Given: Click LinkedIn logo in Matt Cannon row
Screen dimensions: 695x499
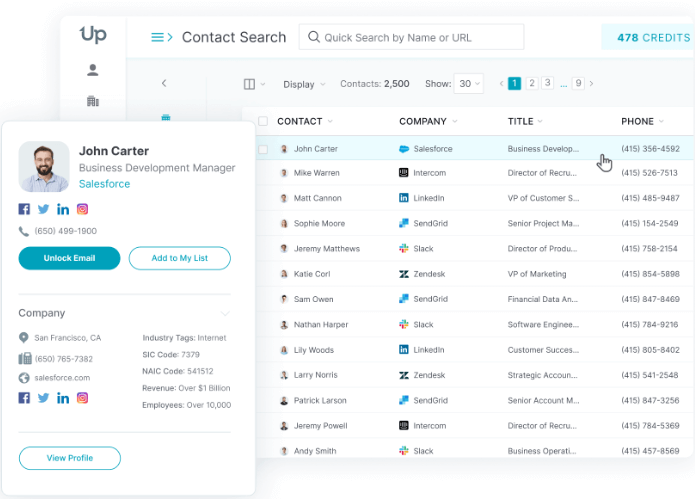Looking at the screenshot, I should point(403,198).
